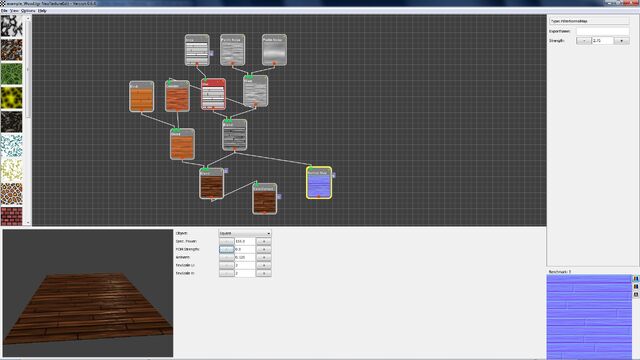Increase Spec. Power with its plus button
The image size is (640, 360).
point(264,241)
